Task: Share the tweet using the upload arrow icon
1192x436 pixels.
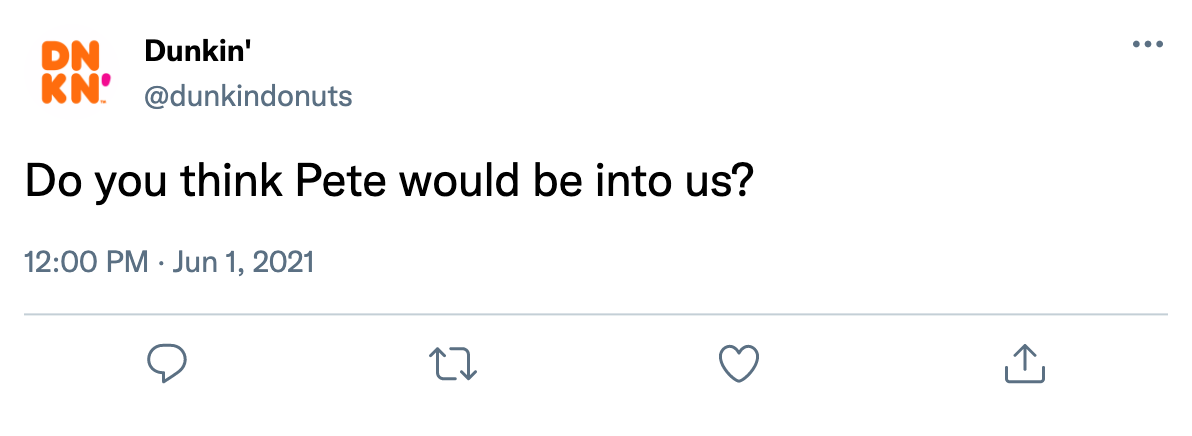Action: click(x=1024, y=364)
